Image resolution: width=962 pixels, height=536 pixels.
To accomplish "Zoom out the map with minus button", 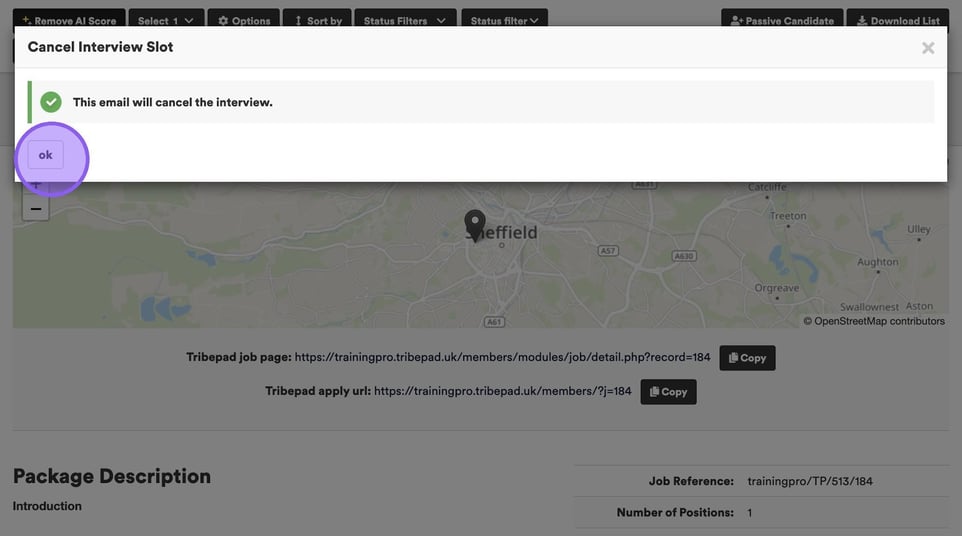I will pyautogui.click(x=36, y=209).
